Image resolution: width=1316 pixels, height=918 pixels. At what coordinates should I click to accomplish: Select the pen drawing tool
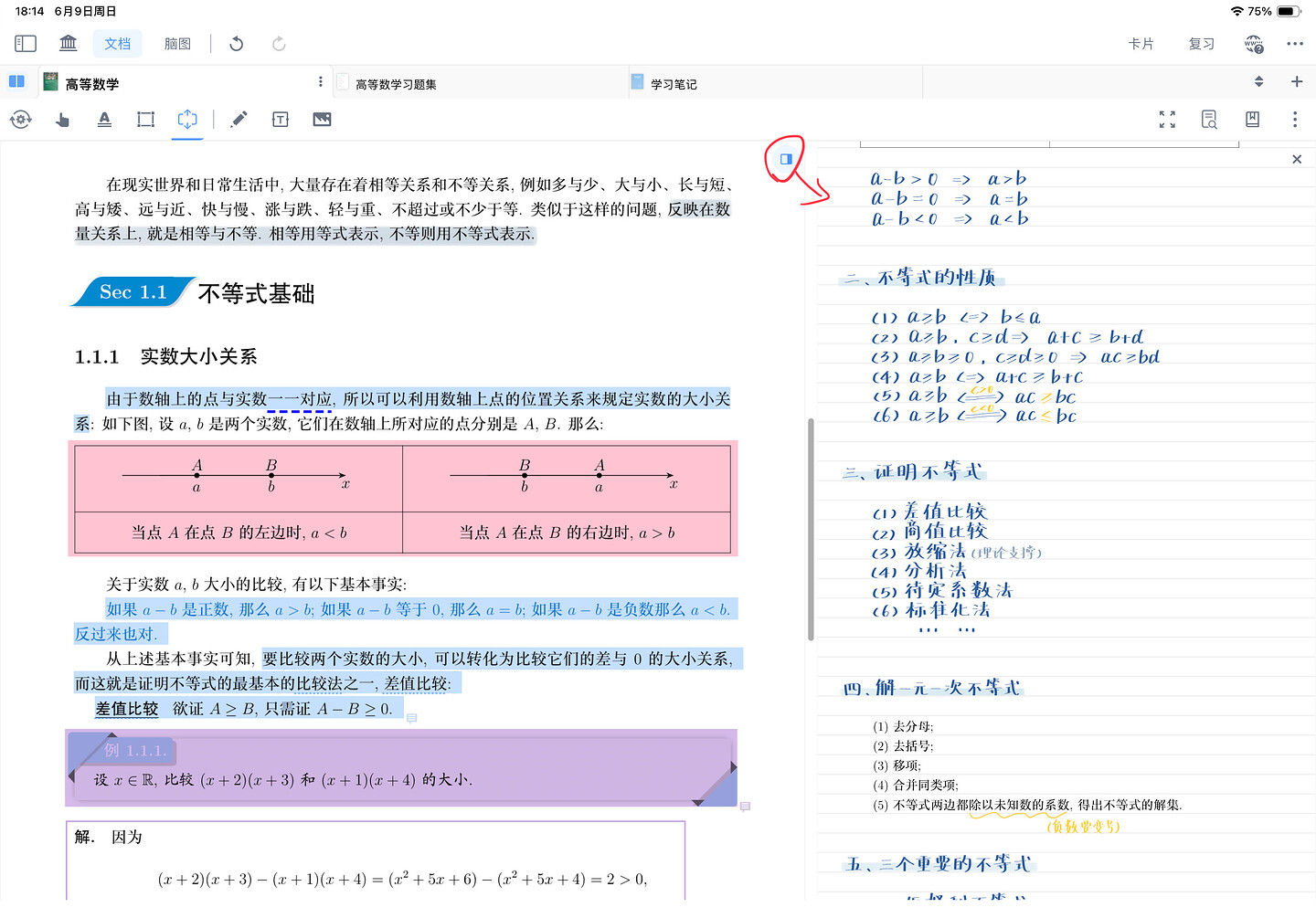click(x=239, y=120)
